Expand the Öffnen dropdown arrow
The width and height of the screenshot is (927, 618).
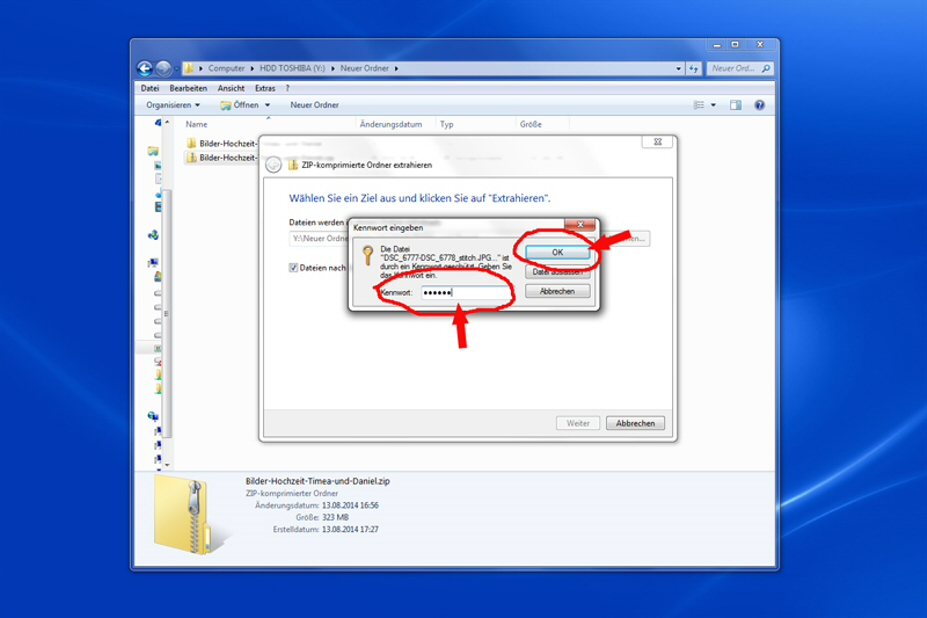[268, 105]
